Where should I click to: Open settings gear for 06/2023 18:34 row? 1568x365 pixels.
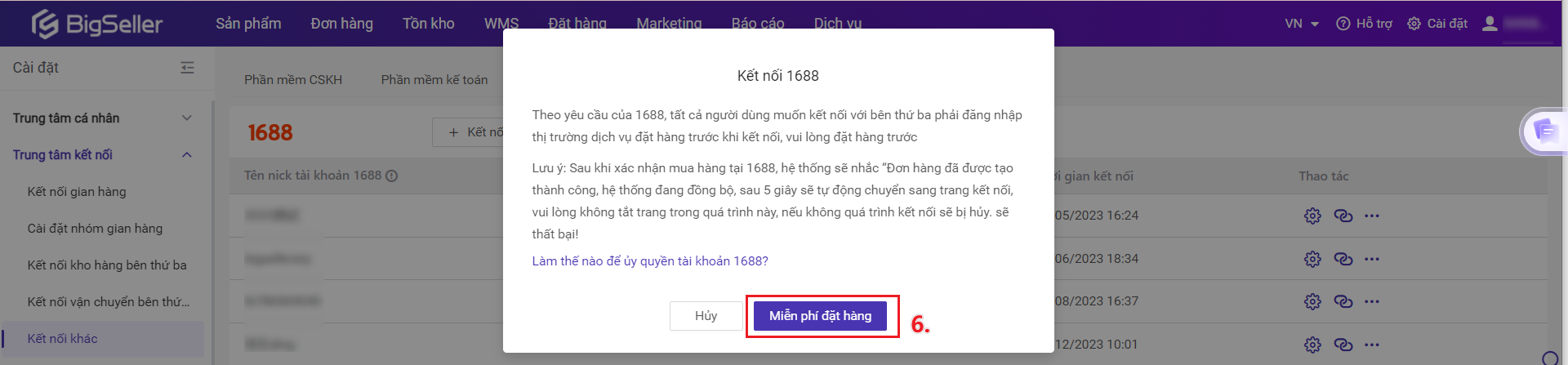pyautogui.click(x=1312, y=259)
